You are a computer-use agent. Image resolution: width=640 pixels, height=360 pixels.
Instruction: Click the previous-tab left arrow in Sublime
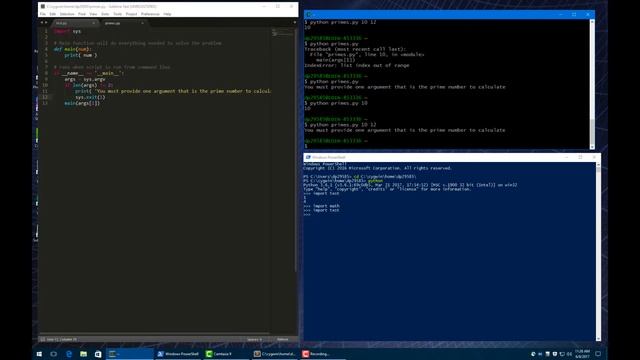pos(42,23)
